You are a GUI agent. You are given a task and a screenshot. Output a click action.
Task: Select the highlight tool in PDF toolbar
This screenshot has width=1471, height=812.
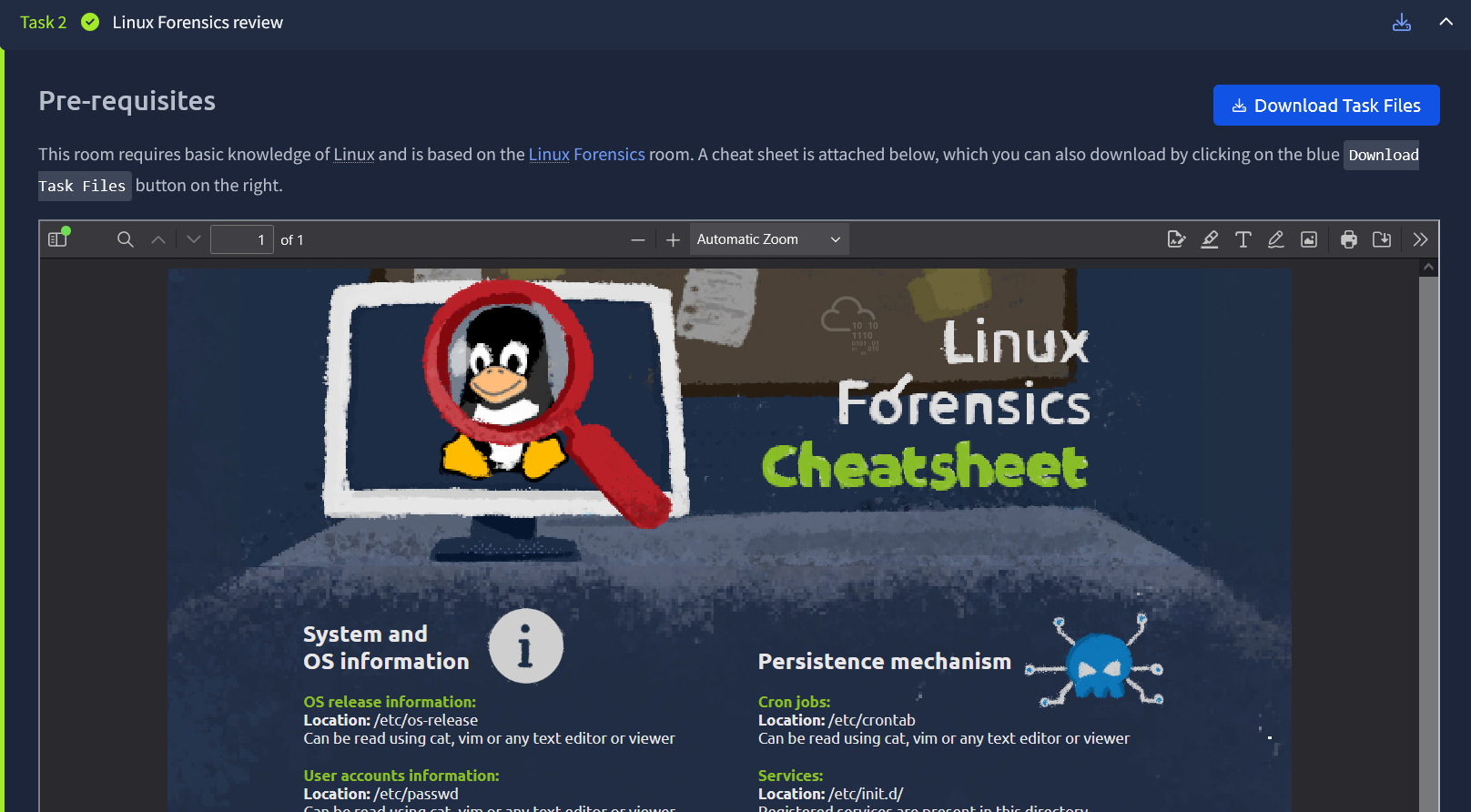click(x=1210, y=239)
